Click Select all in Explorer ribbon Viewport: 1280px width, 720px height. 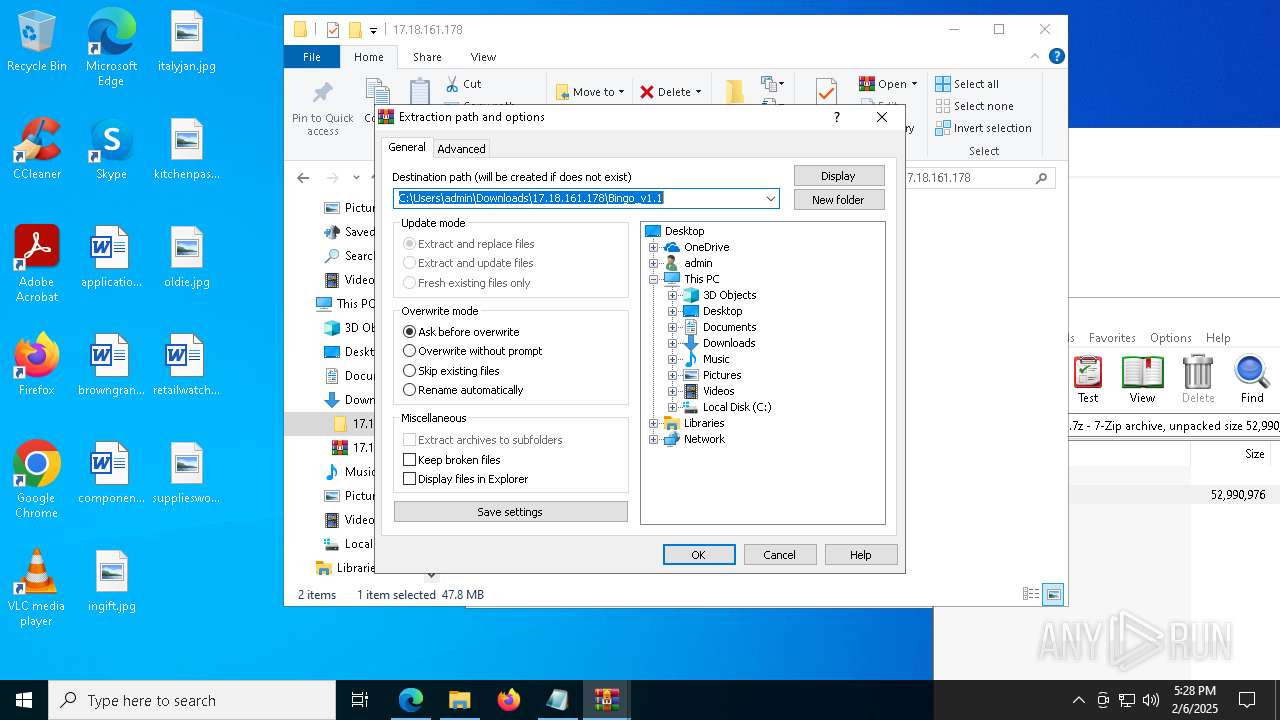967,84
